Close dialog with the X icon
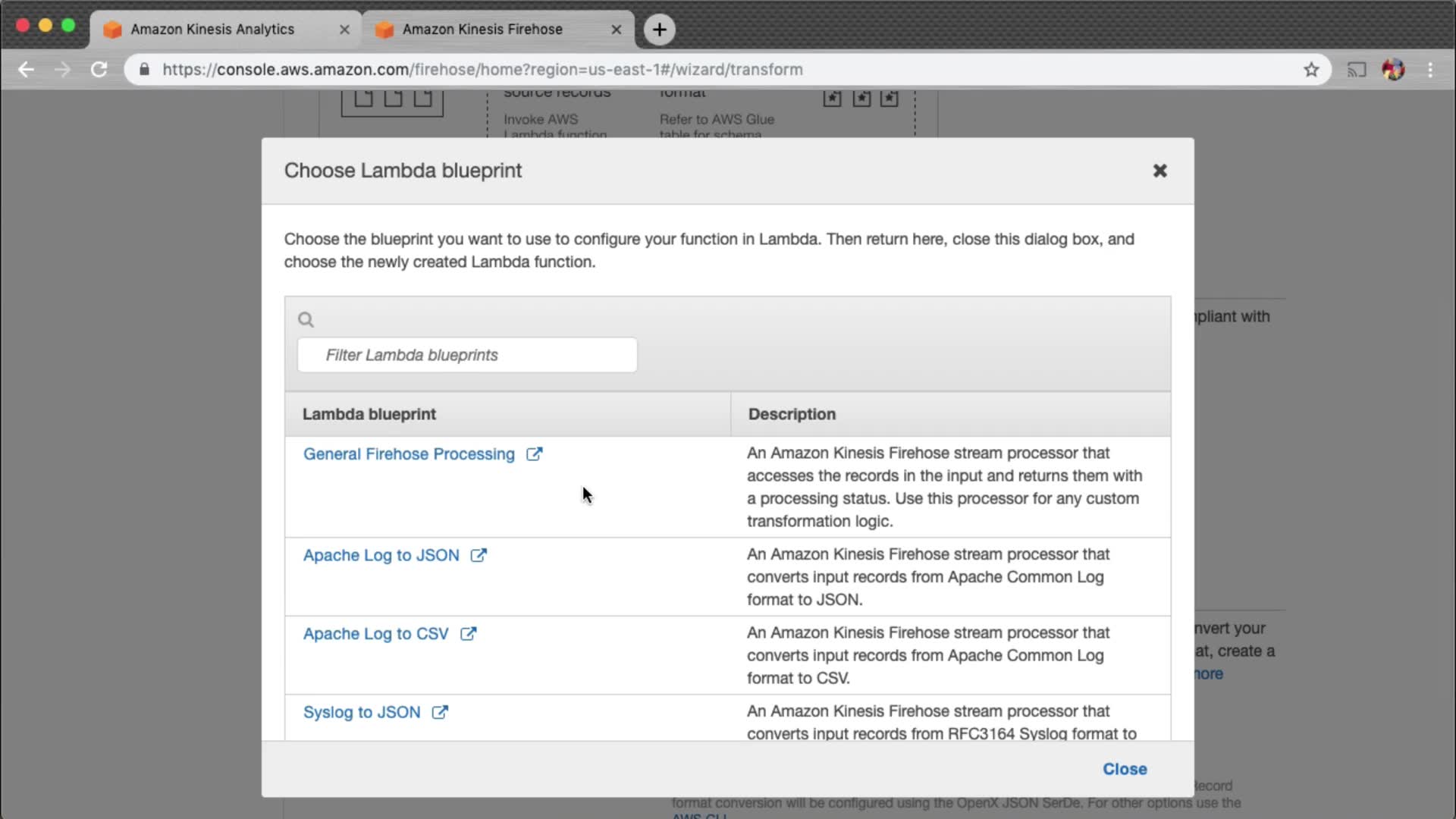 1159,171
